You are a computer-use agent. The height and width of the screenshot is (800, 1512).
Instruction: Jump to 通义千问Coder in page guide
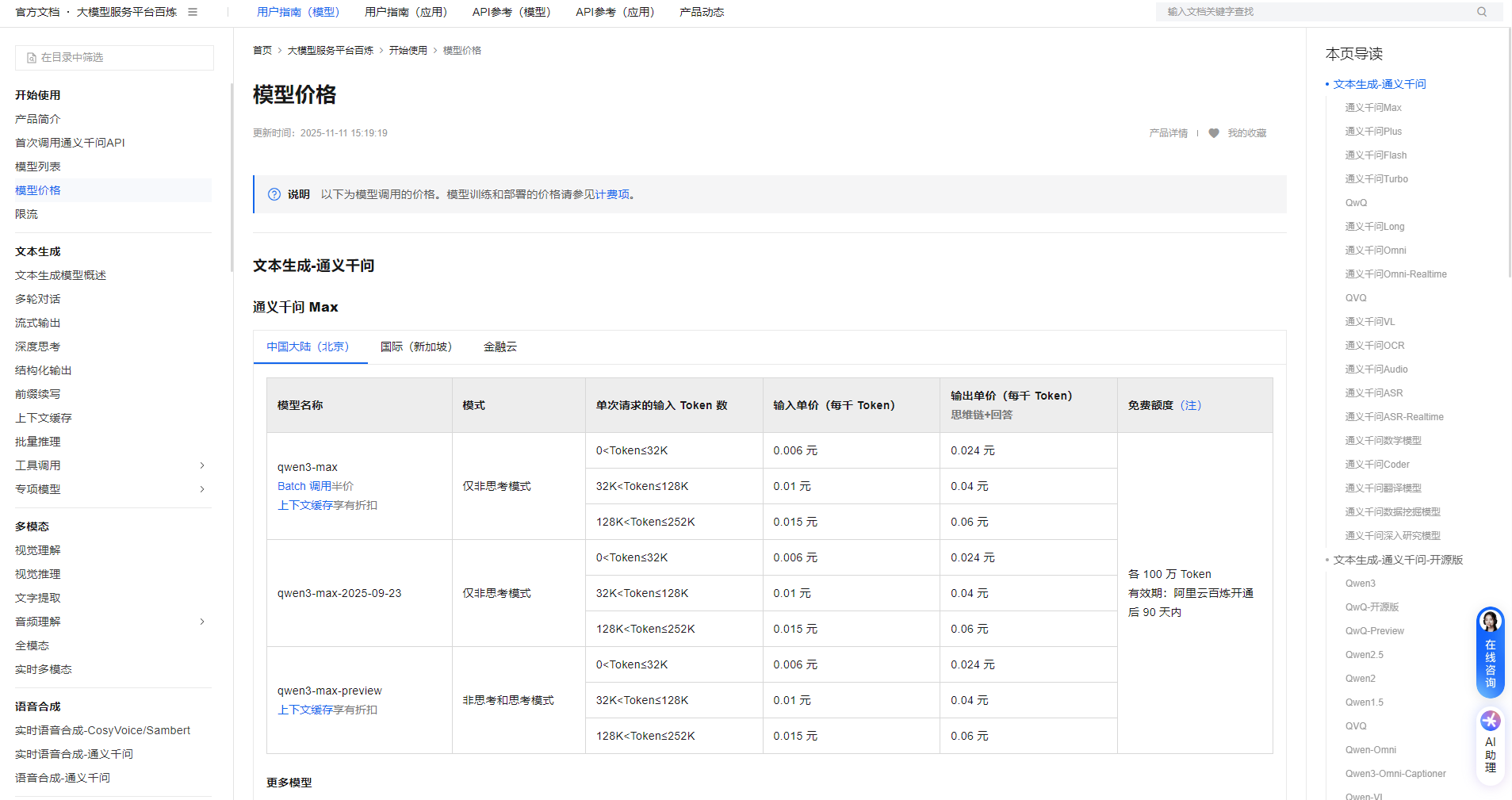[x=1376, y=465]
